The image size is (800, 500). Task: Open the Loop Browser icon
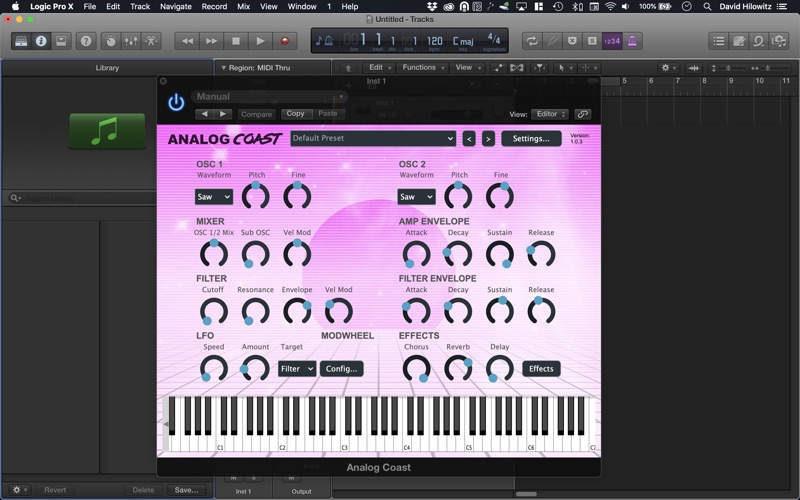pos(758,41)
